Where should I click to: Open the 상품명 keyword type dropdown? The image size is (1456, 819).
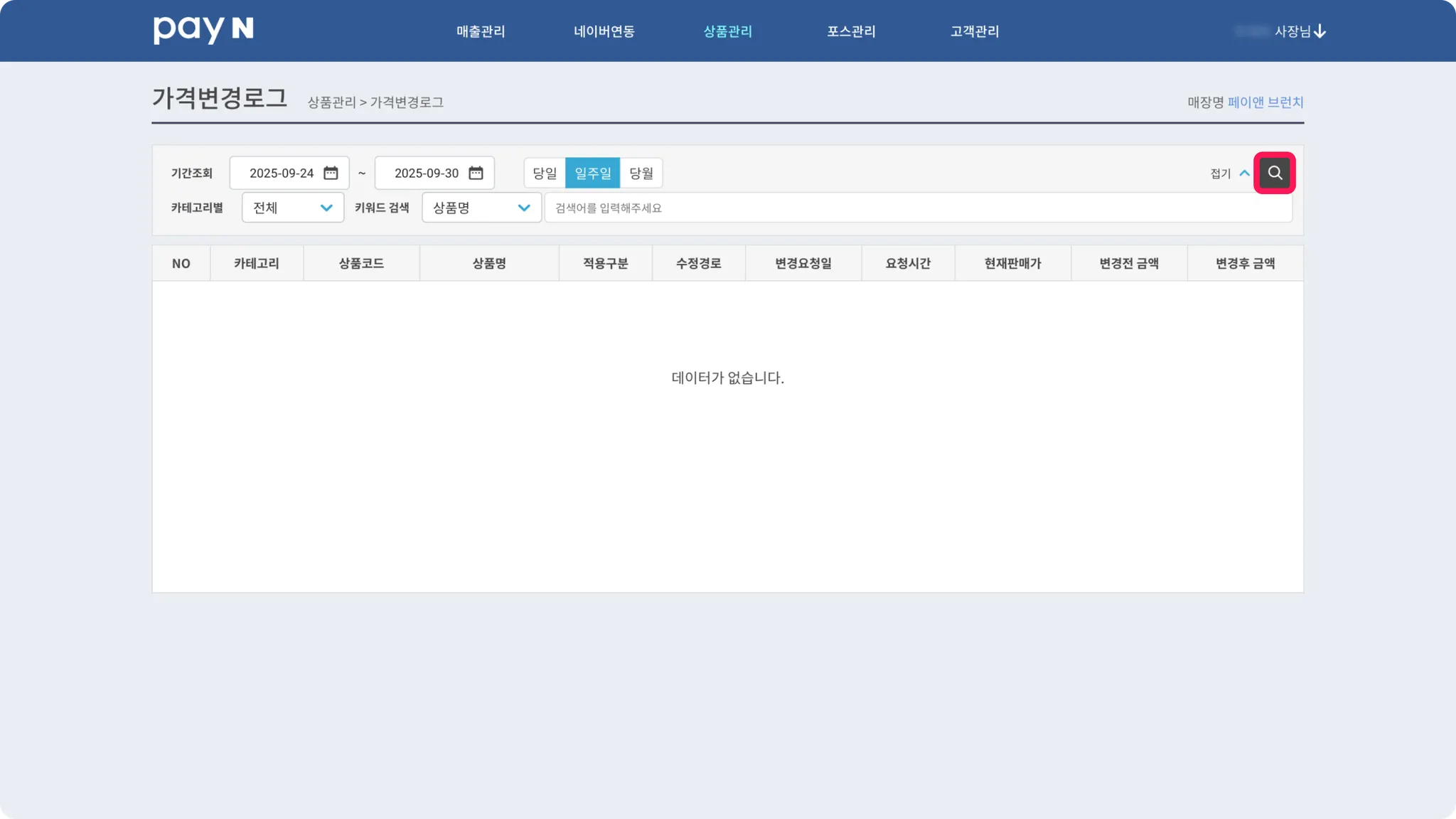[x=481, y=208]
